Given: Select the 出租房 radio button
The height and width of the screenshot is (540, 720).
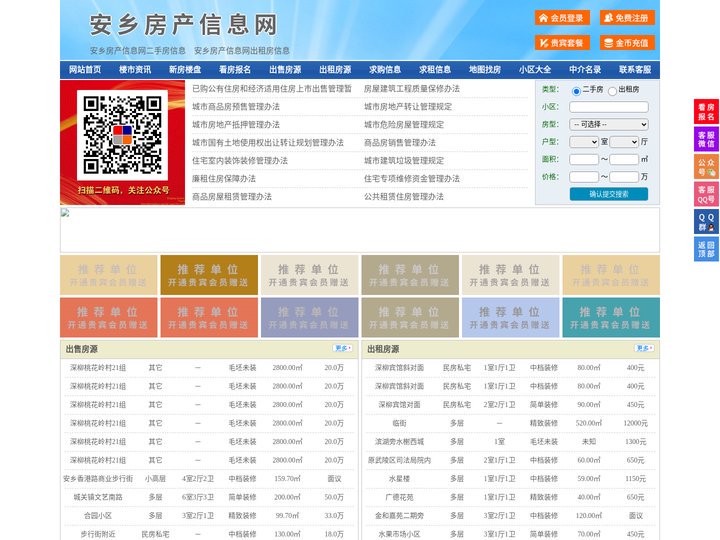Looking at the screenshot, I should coord(612,91).
